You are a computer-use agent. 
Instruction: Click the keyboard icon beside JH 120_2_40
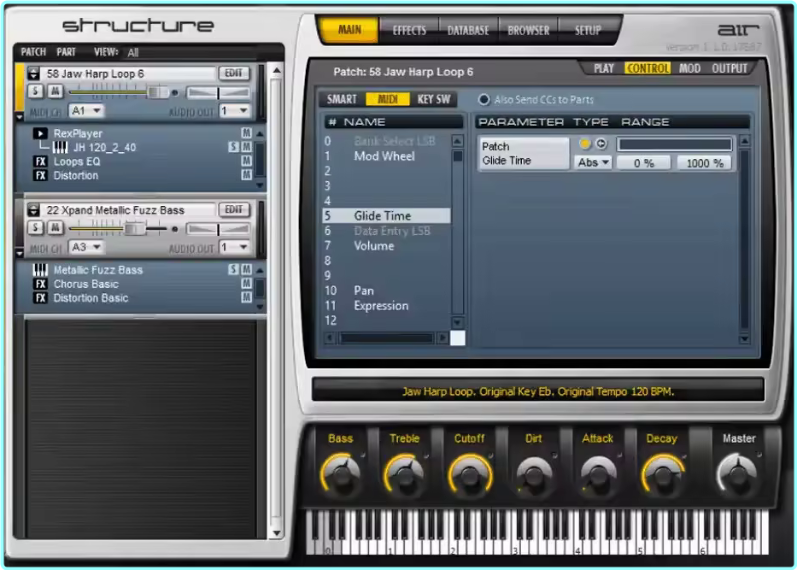click(60, 147)
